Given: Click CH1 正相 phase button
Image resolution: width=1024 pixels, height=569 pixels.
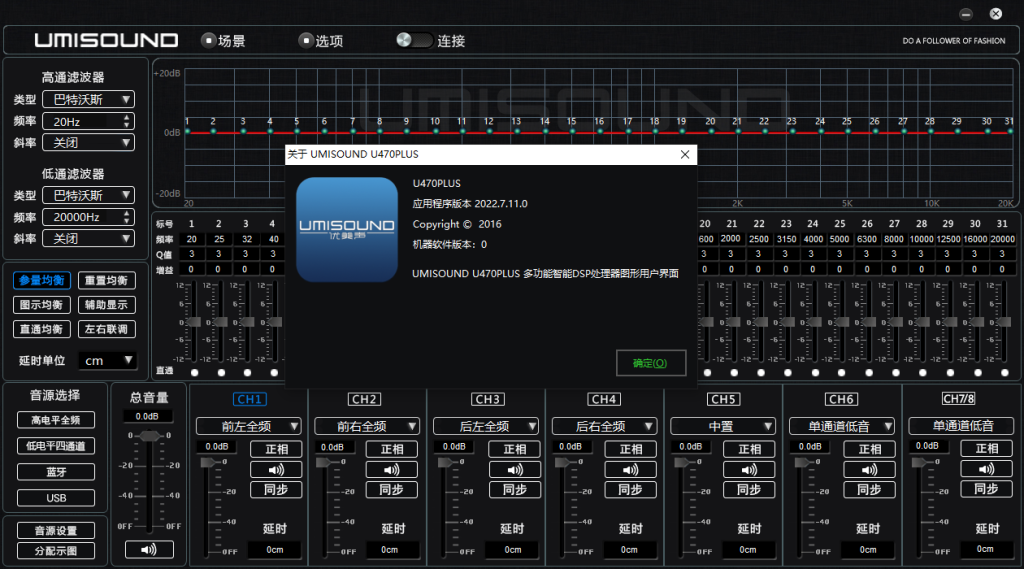Looking at the screenshot, I should pyautogui.click(x=276, y=449).
